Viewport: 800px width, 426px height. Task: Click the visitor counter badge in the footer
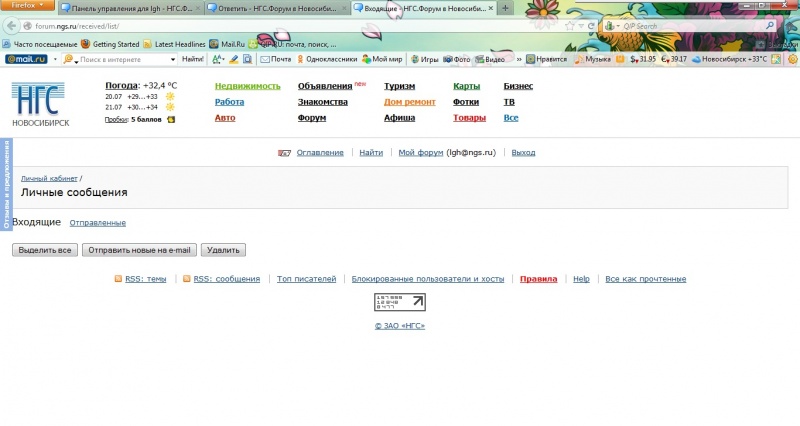tap(399, 303)
